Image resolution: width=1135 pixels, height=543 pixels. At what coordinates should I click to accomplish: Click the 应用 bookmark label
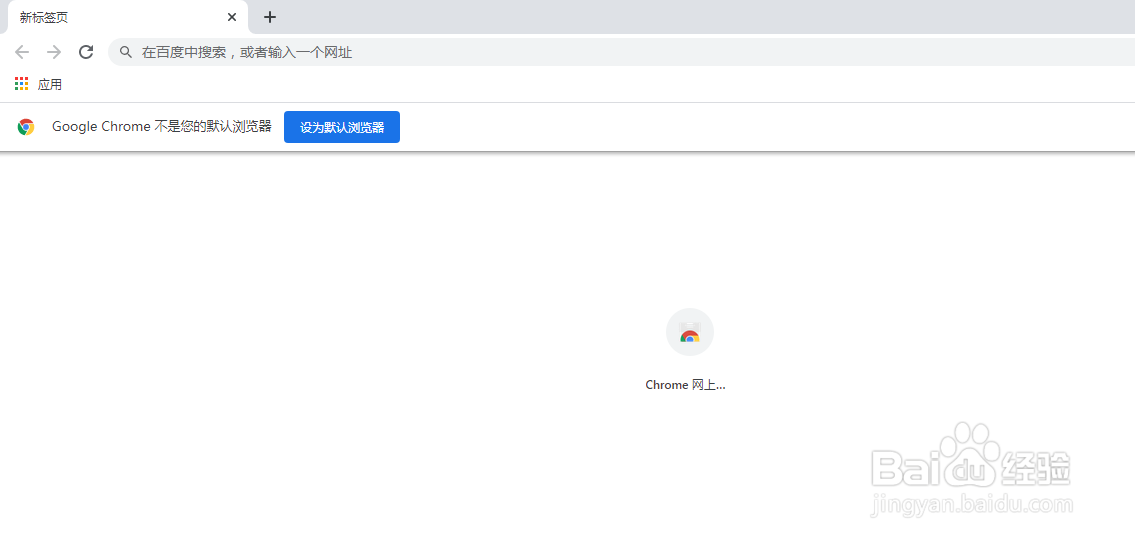pos(50,85)
